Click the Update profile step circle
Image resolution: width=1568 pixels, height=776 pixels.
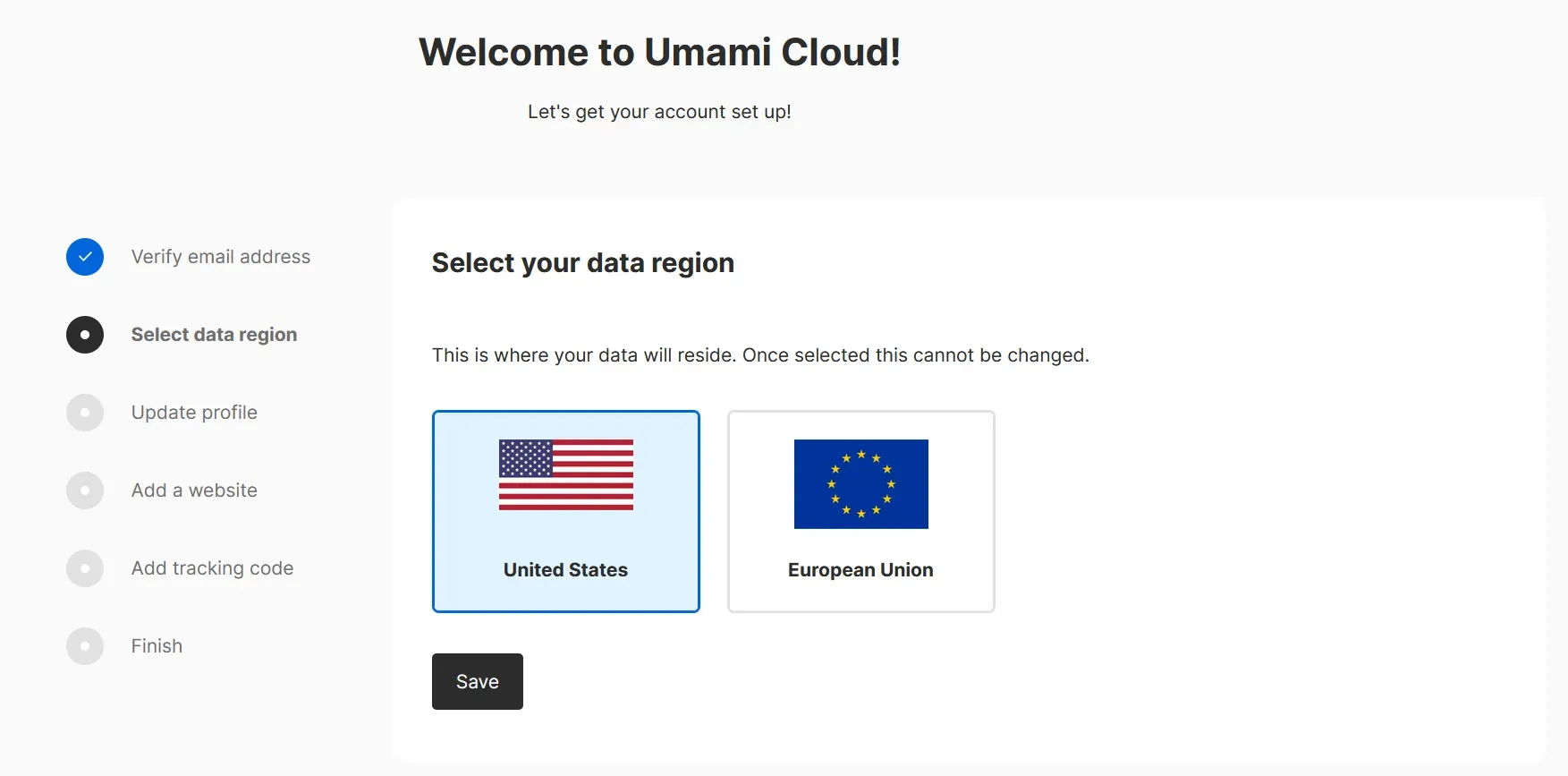click(85, 413)
